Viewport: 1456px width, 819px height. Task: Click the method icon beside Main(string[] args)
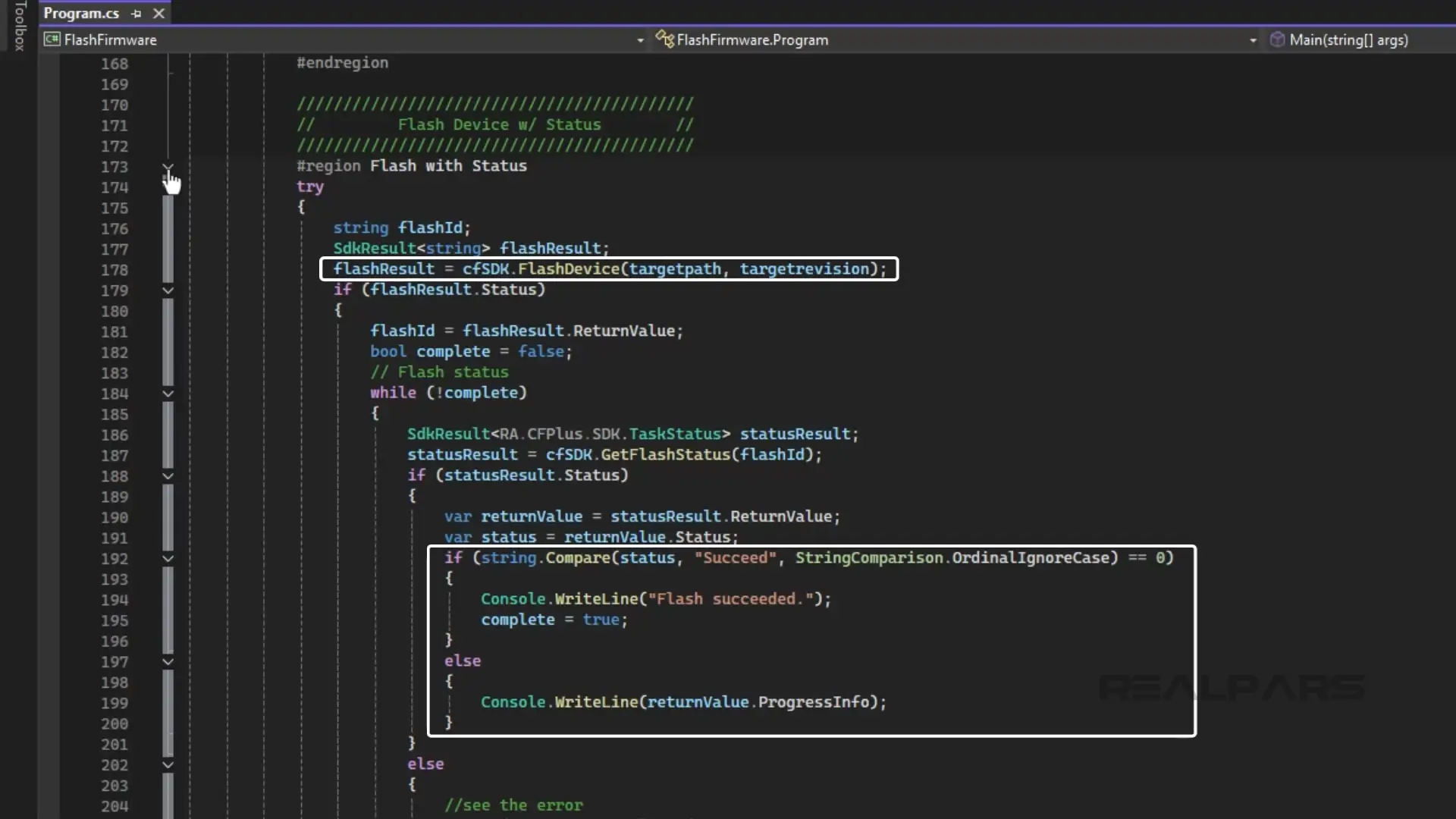pos(1277,39)
